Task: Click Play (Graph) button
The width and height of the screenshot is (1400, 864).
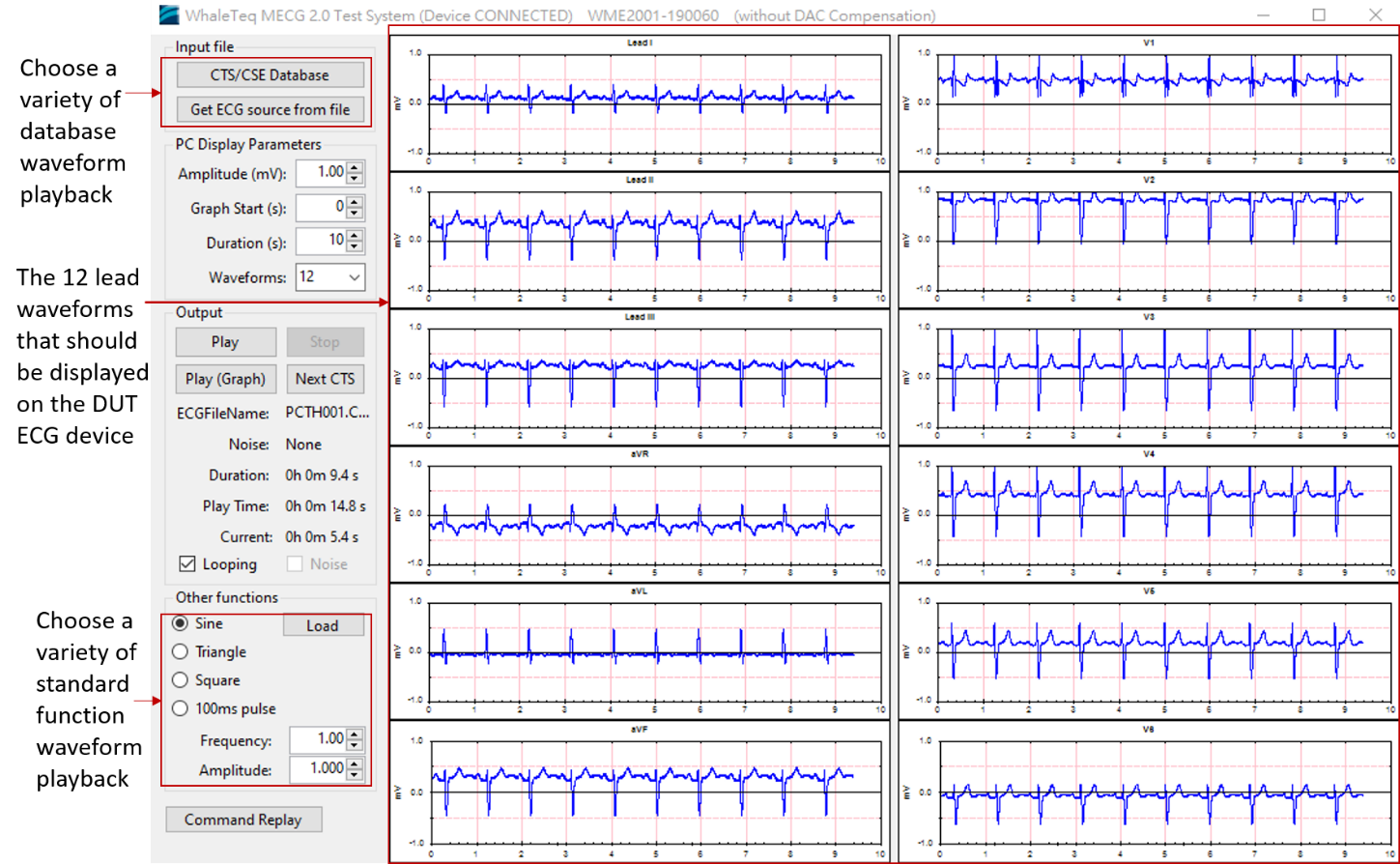Action: 225,379
